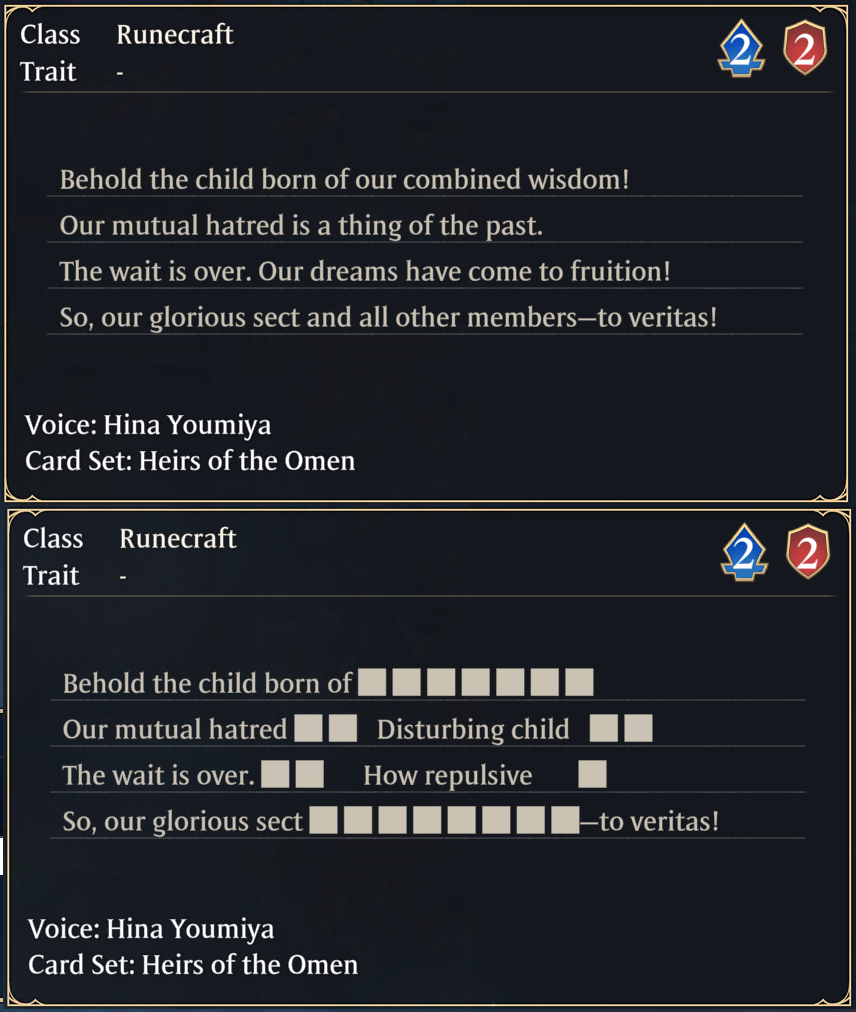Select the "Disturbing child" text in lower panel

point(473,729)
